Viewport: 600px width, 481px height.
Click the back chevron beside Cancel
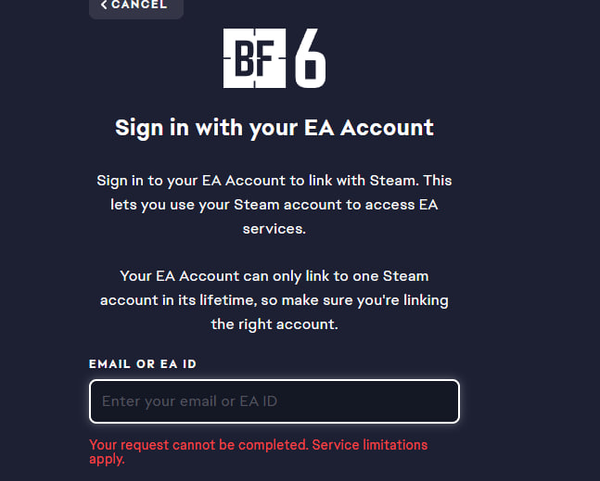pos(104,5)
